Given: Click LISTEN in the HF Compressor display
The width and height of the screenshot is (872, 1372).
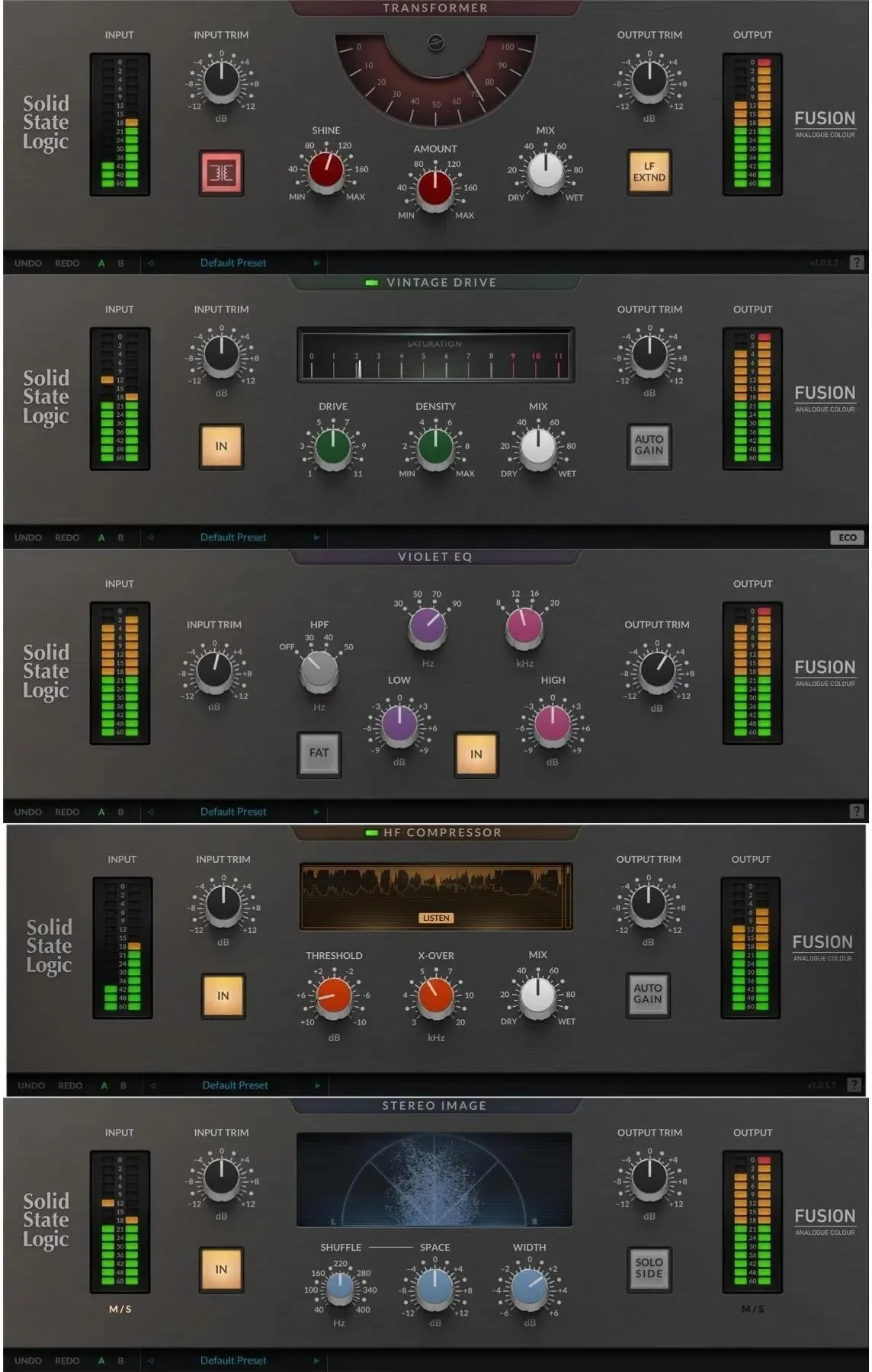Looking at the screenshot, I should point(436,918).
